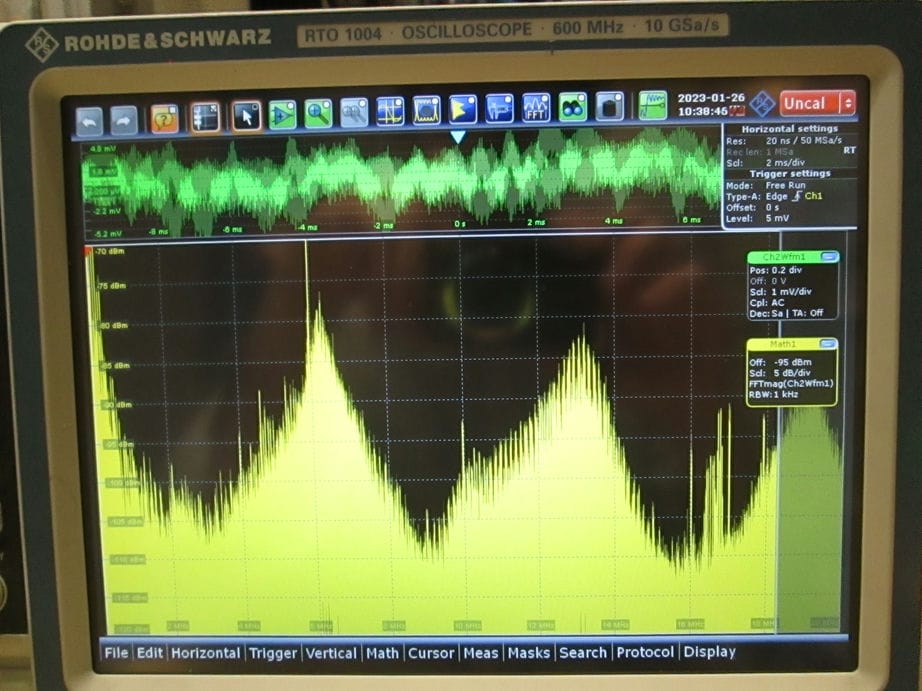
Task: Open the Search menu
Action: pos(583,652)
